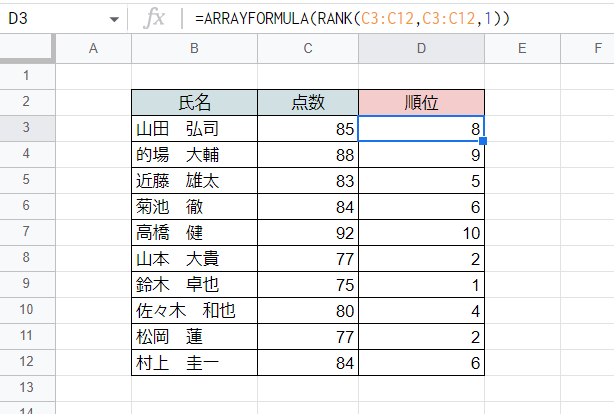
Task: Click selected cell D3 showing rank 8
Action: click(421, 128)
